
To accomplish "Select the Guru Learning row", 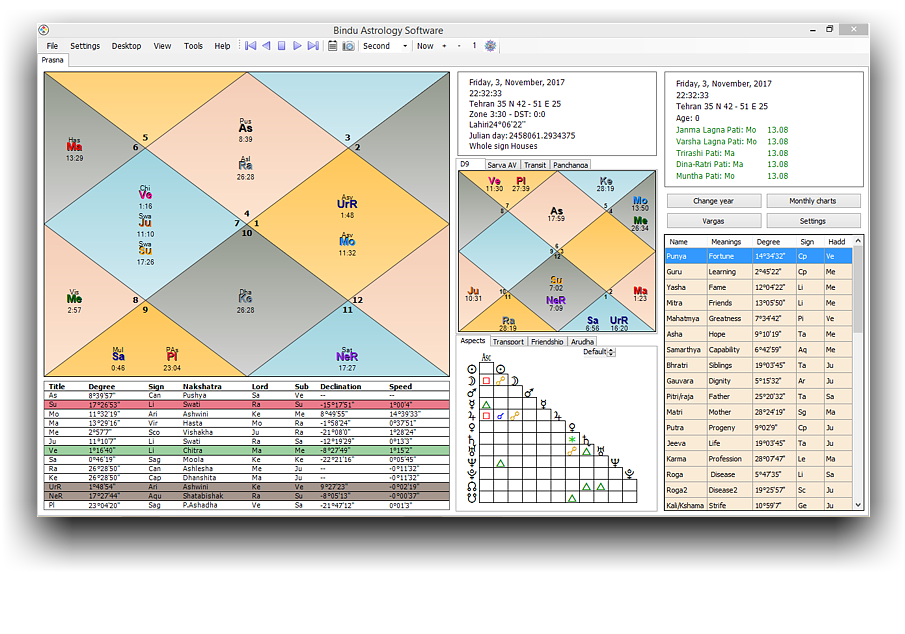I will 758,272.
